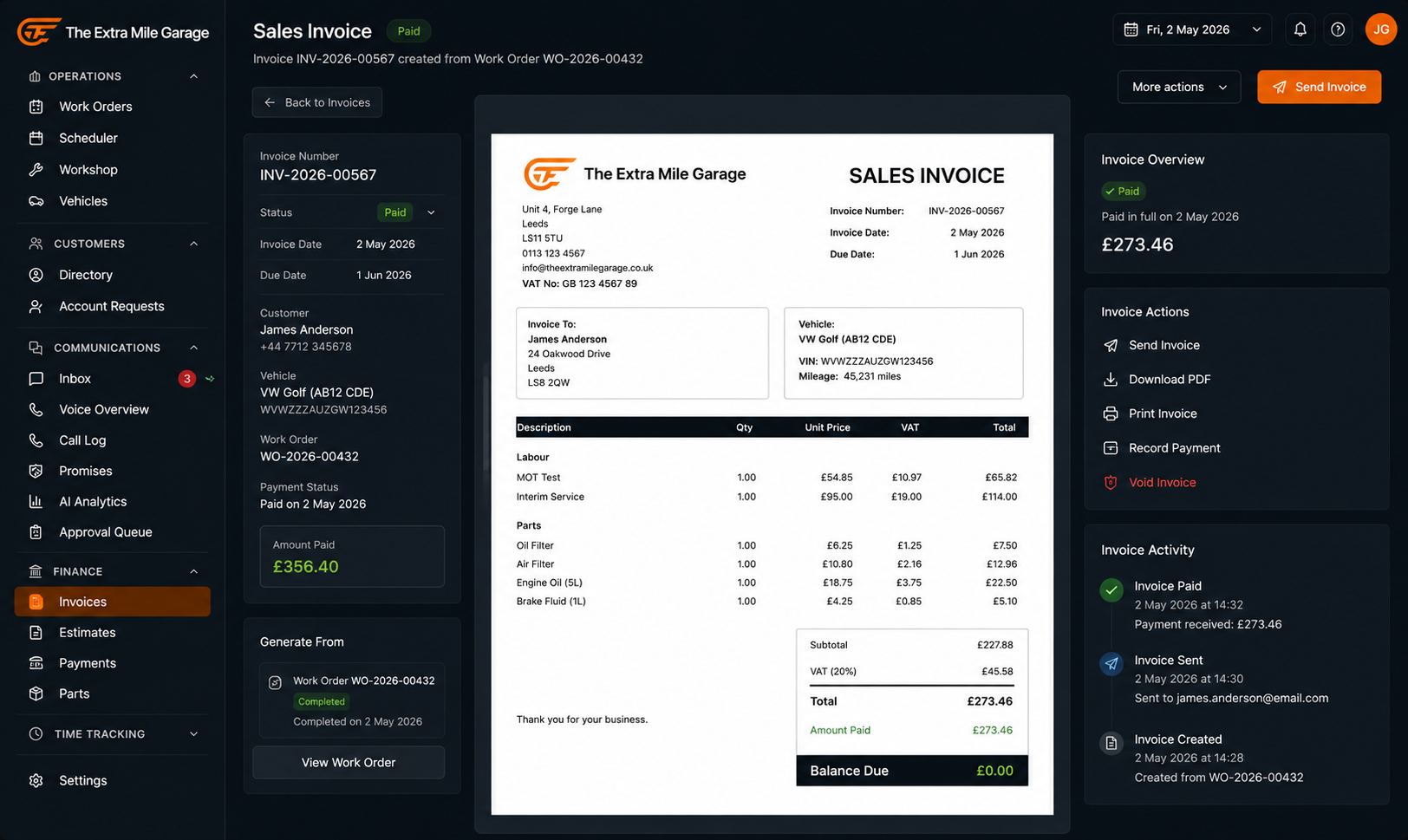The width and height of the screenshot is (1408, 840).
Task: Click the Completed badge on work order
Action: (322, 701)
